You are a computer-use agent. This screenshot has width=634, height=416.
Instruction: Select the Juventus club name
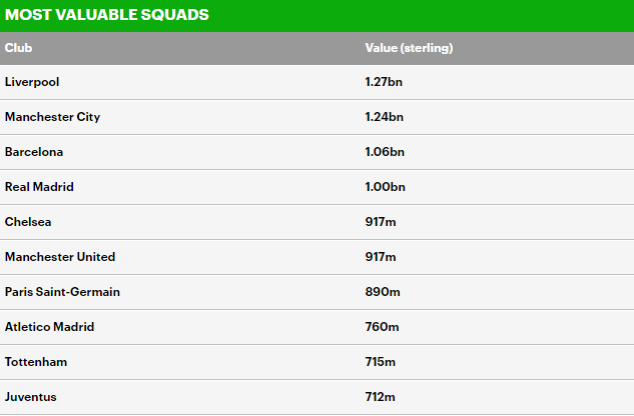[x=31, y=397]
